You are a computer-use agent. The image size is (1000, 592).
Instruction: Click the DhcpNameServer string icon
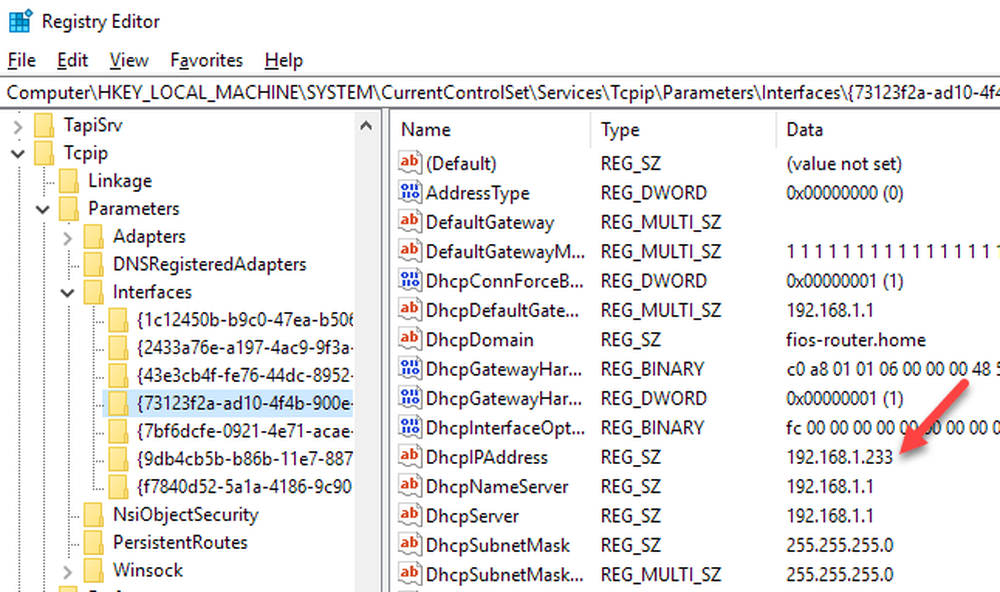pos(409,485)
